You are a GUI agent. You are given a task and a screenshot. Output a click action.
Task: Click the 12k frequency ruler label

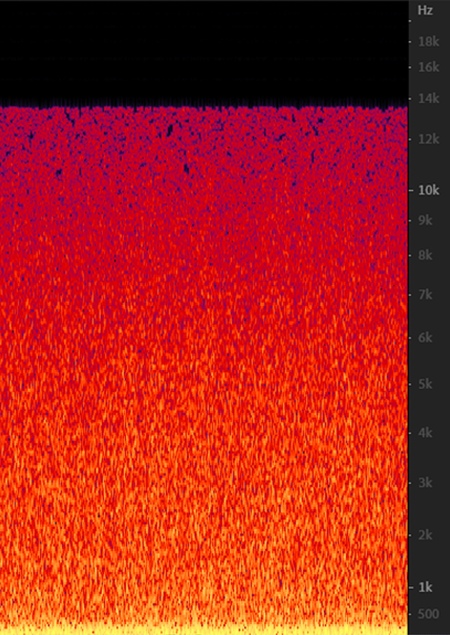[429, 139]
